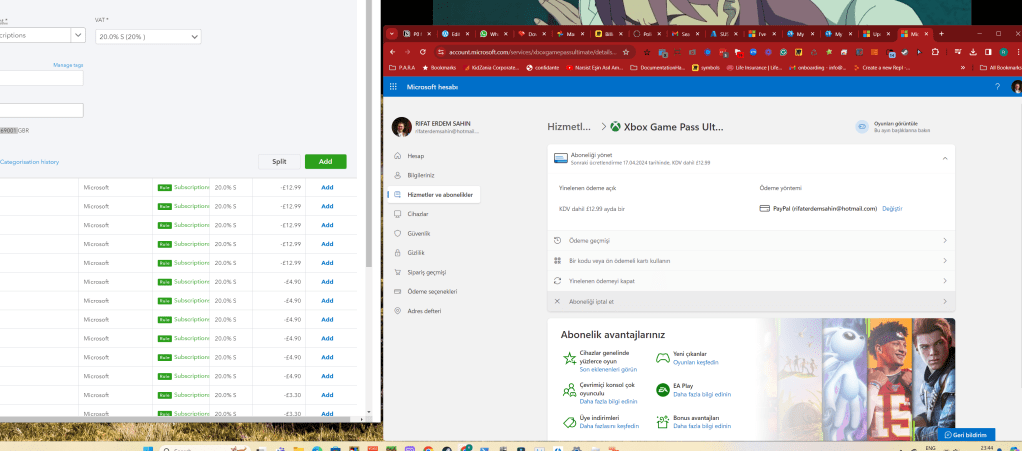The height and width of the screenshot is (451, 1022).
Task: Open Narsist Eşin YouTube bookmark
Action: click(595, 67)
